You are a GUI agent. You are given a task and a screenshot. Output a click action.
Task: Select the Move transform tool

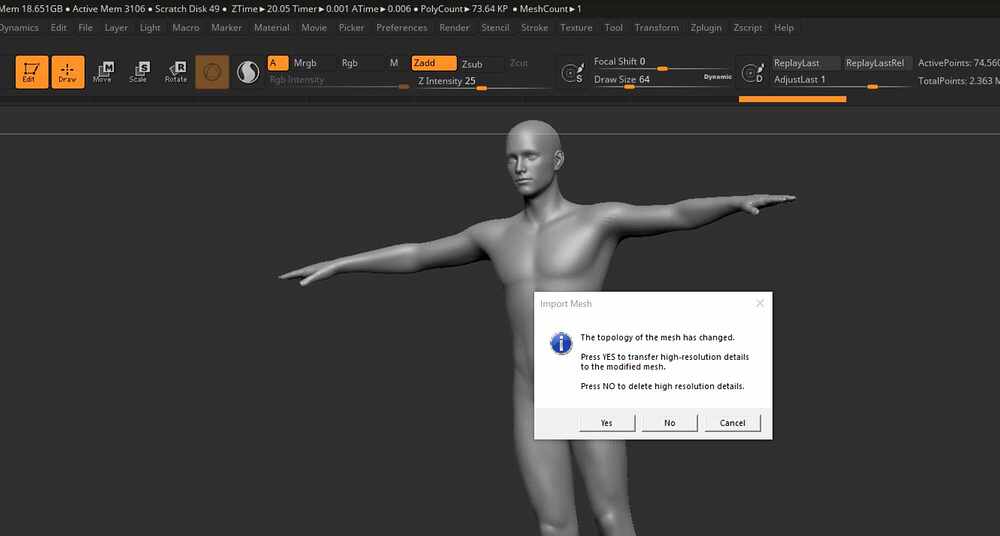click(x=103, y=71)
